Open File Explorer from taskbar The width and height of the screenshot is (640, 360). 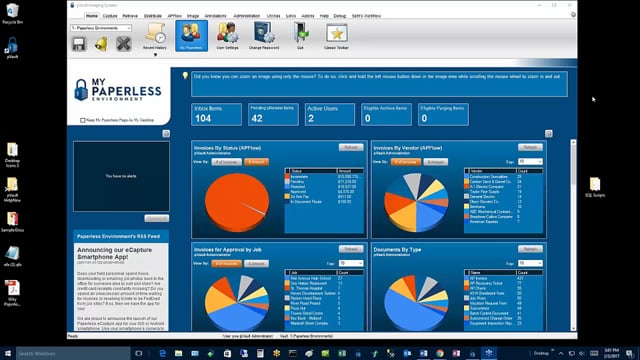pyautogui.click(x=178, y=353)
